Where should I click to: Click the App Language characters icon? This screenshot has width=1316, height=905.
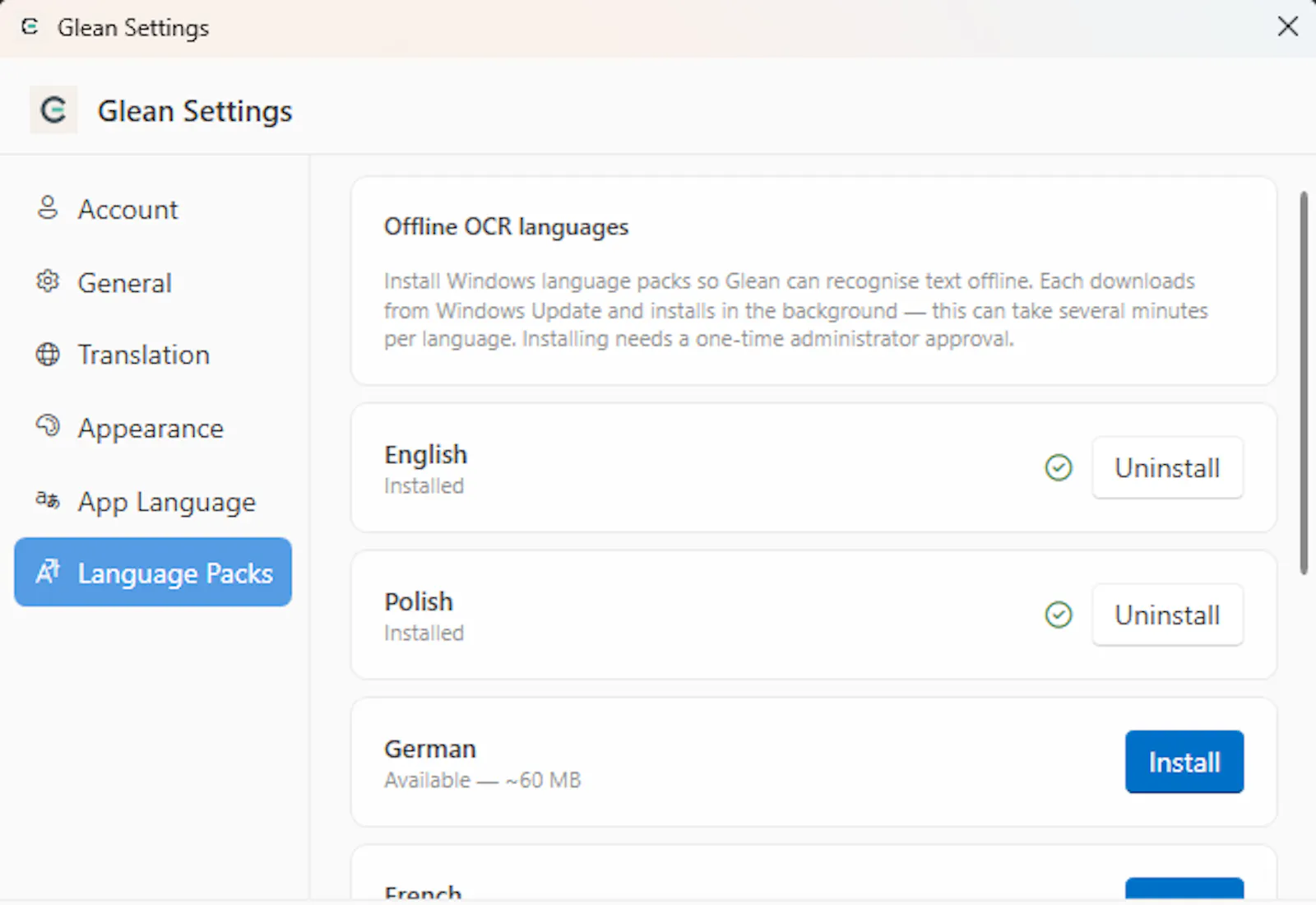(x=48, y=499)
